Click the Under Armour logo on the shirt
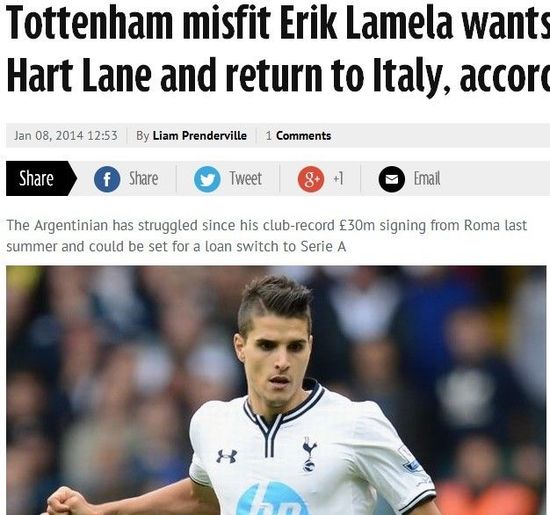Screen dimensions: 550x515 tap(227, 456)
